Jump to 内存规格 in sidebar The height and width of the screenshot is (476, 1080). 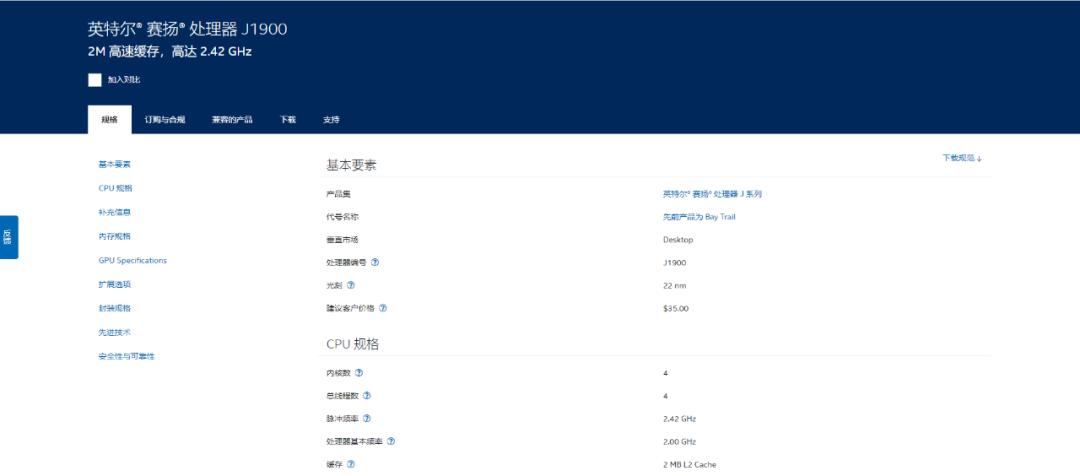coord(114,236)
